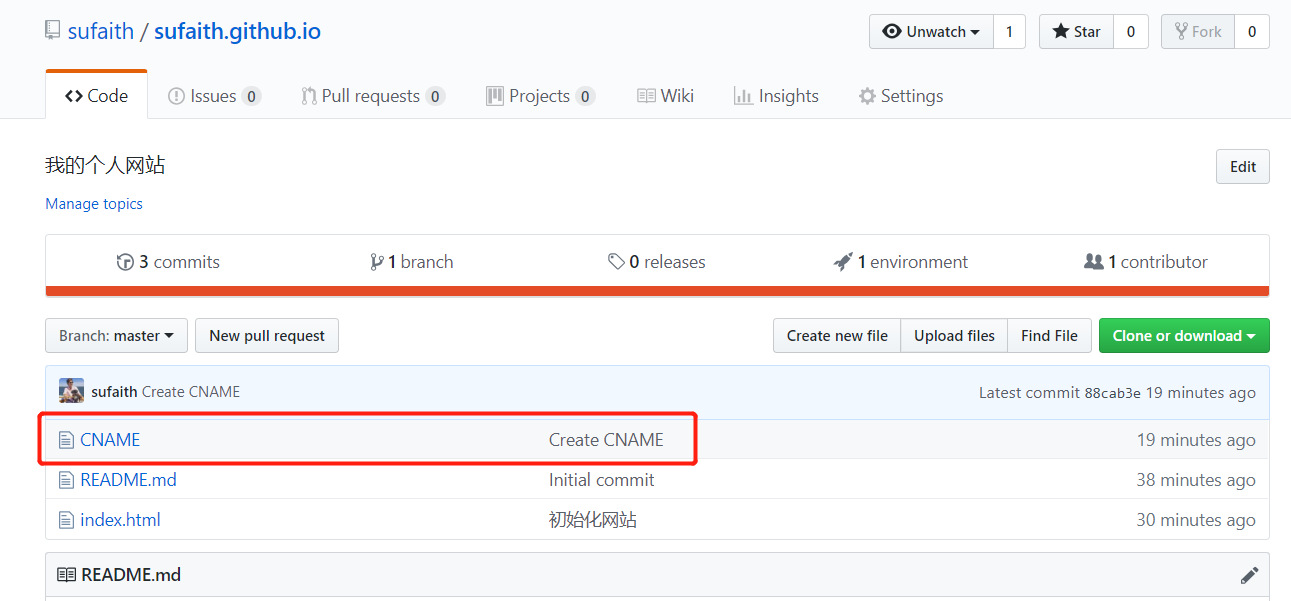View the 1 branch list
Viewport: 1291px width, 601px height.
(411, 262)
